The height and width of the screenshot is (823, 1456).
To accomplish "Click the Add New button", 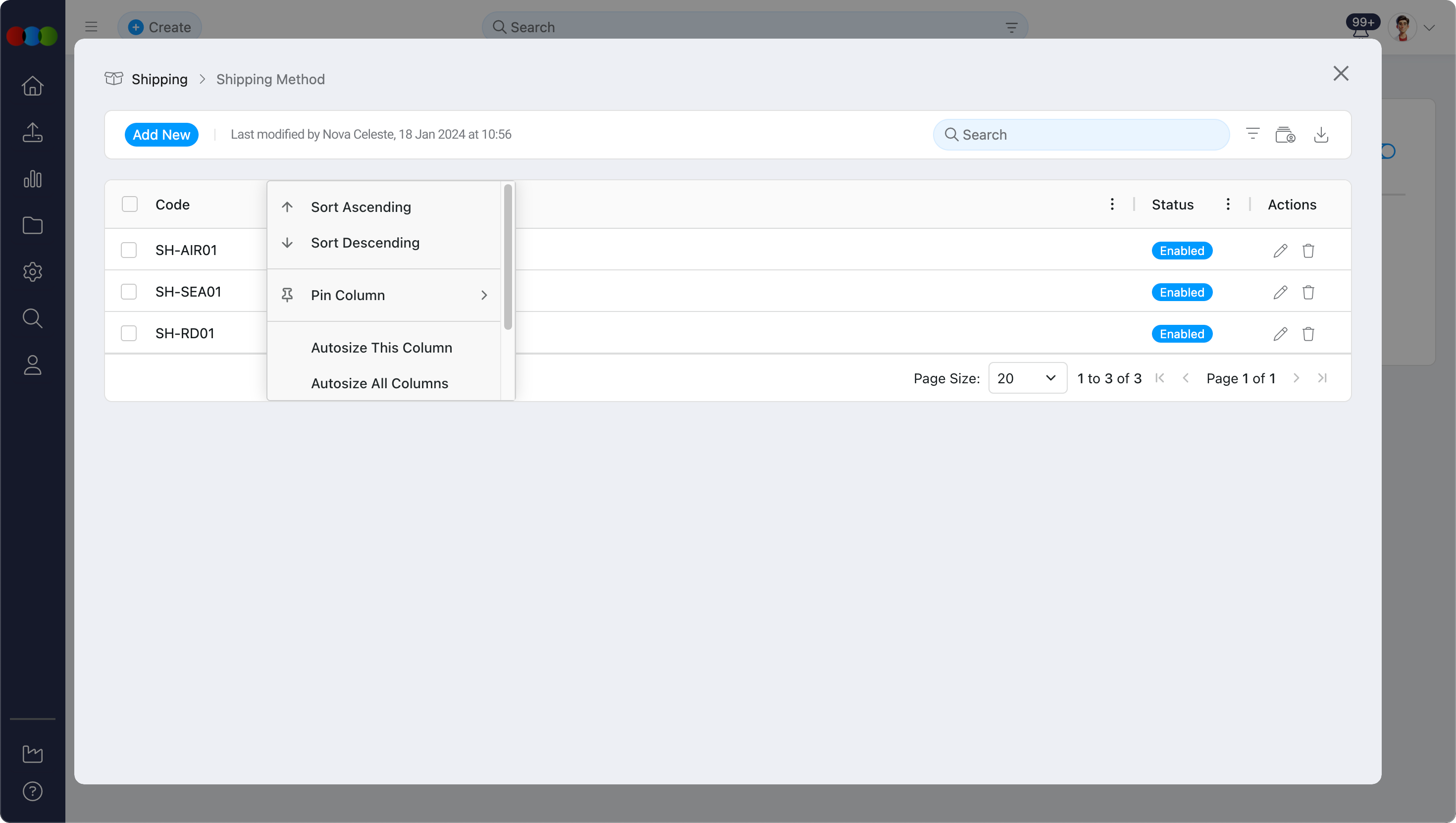I will pos(161,134).
